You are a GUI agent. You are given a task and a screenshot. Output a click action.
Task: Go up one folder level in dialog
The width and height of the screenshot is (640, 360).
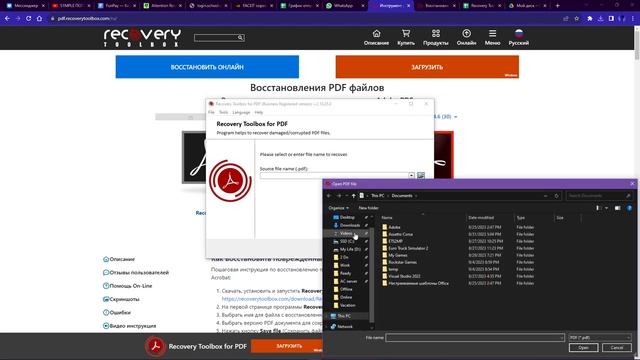click(353, 196)
